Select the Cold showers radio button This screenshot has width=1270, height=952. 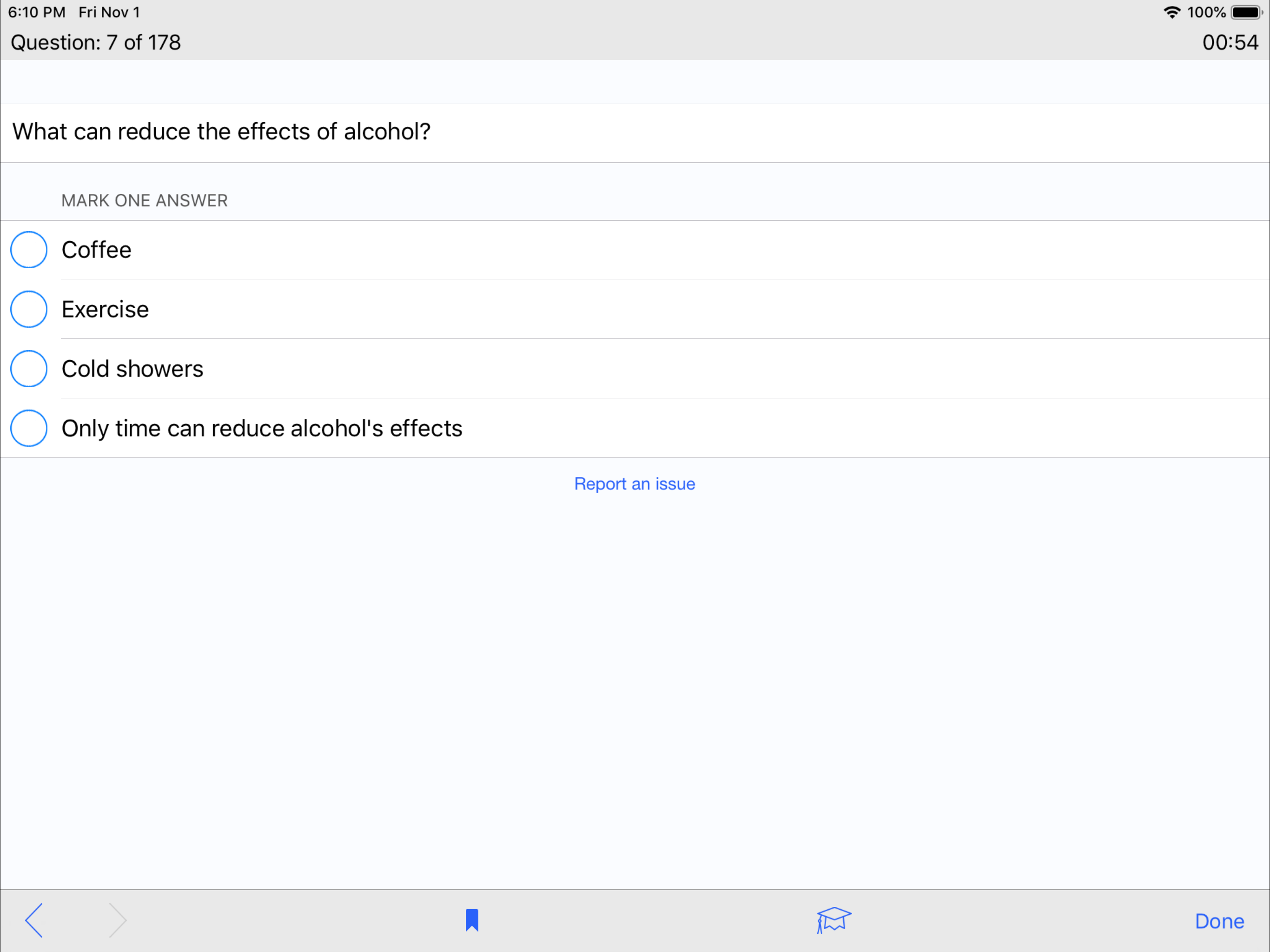pos(29,369)
